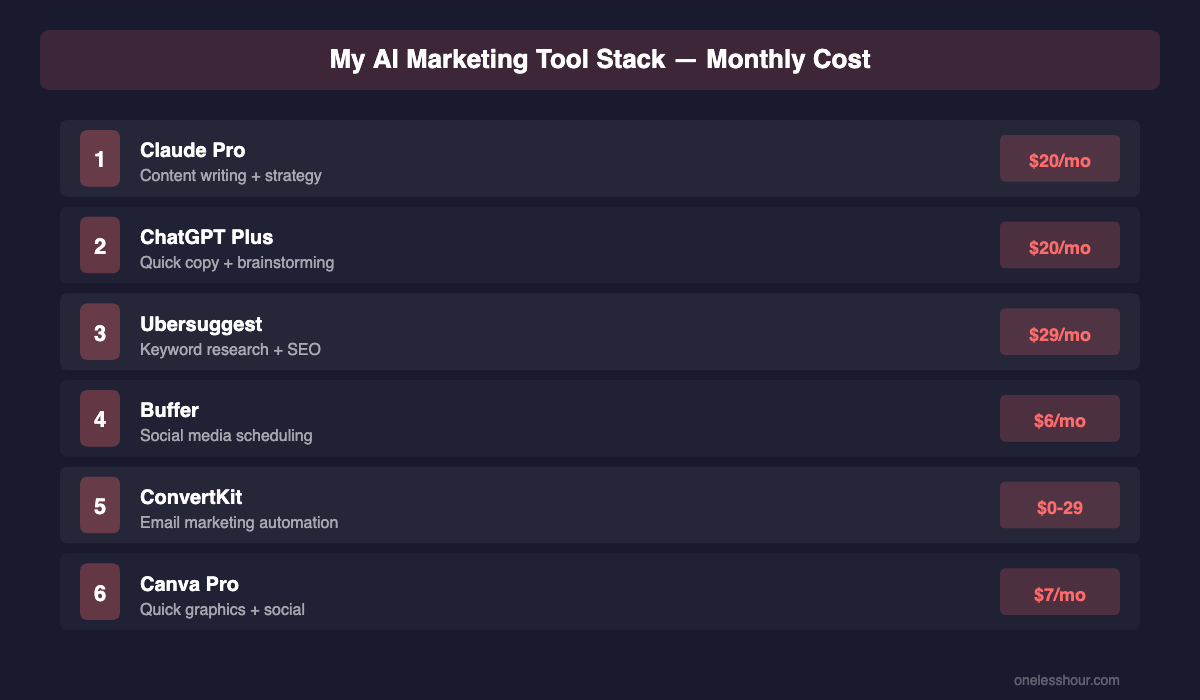Click the ChatGPT Plus tool name
Screen dimensions: 1200x700
[x=207, y=237]
